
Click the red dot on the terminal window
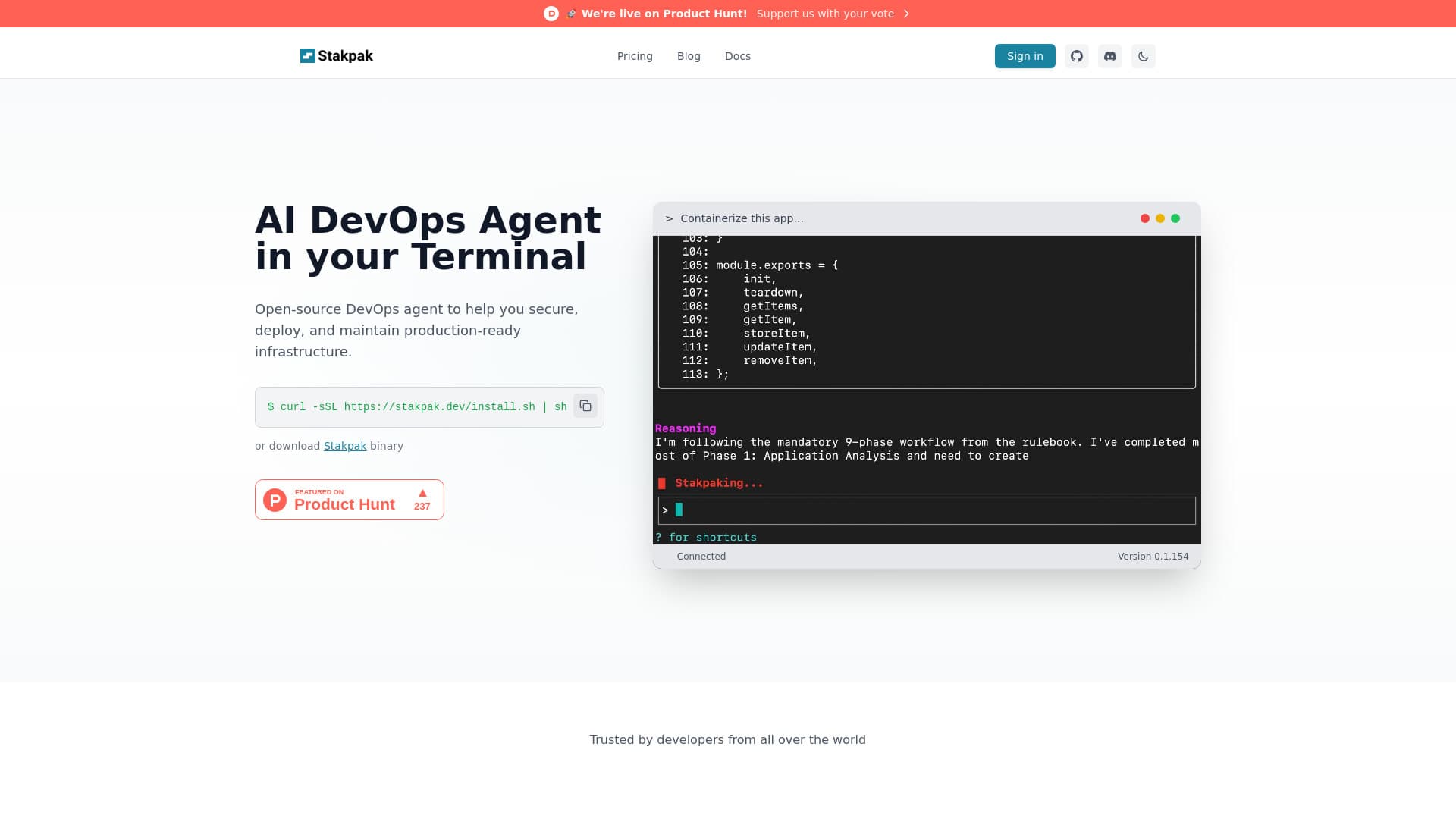pos(1144,218)
